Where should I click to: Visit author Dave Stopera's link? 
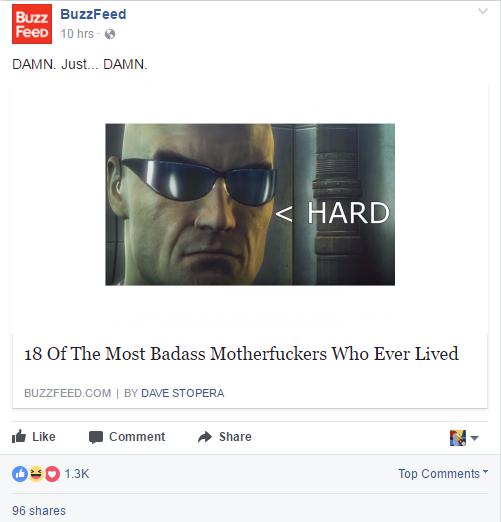[x=183, y=393]
